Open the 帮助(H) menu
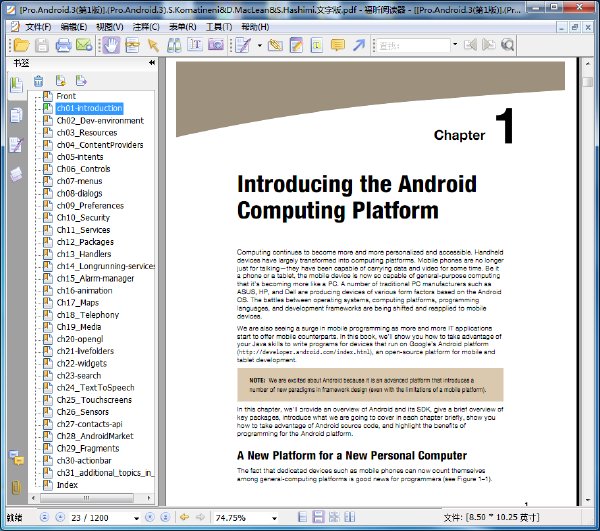Viewport: 600px width, 531px height. pyautogui.click(x=255, y=27)
